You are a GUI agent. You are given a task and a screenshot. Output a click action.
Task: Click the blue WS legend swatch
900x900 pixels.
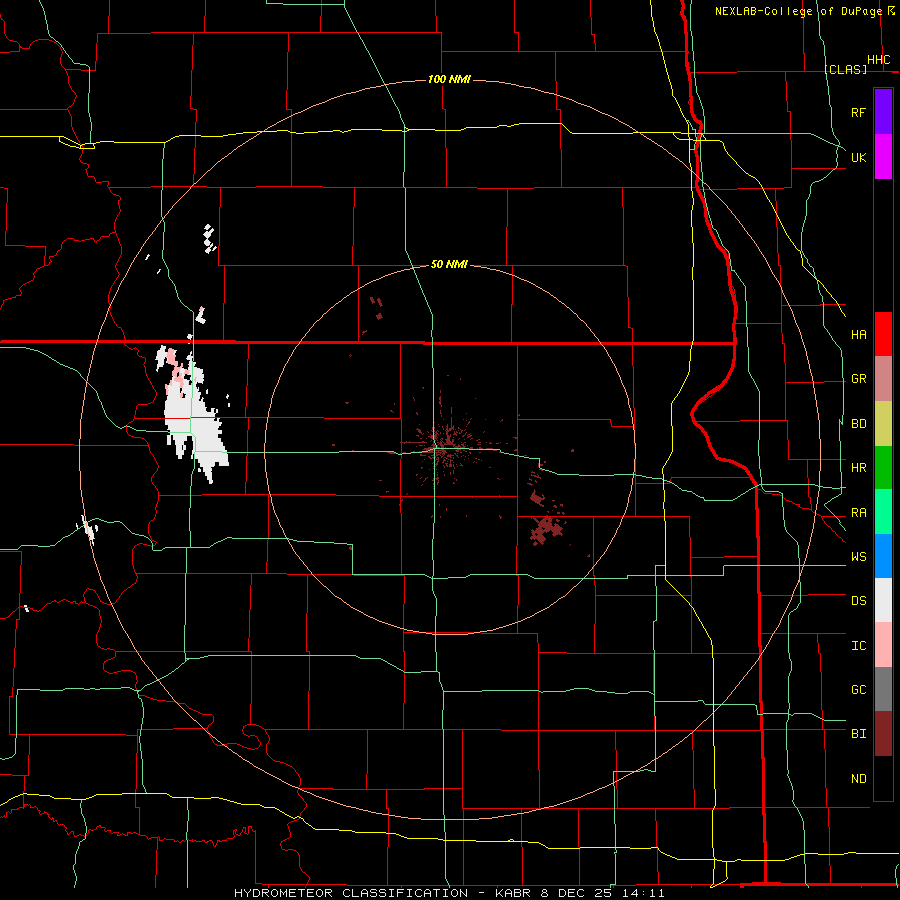tap(883, 556)
